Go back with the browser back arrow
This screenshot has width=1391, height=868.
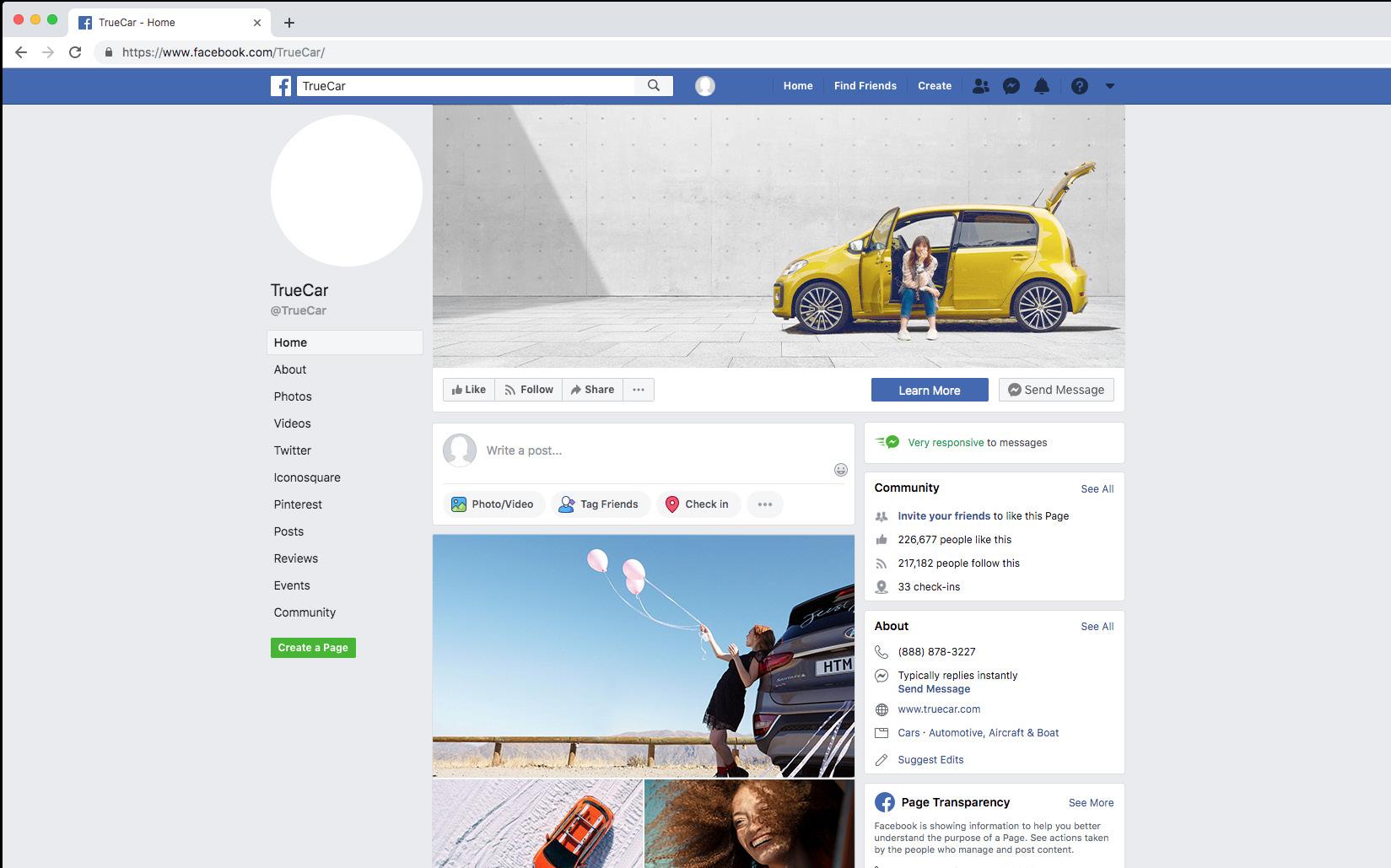click(21, 52)
